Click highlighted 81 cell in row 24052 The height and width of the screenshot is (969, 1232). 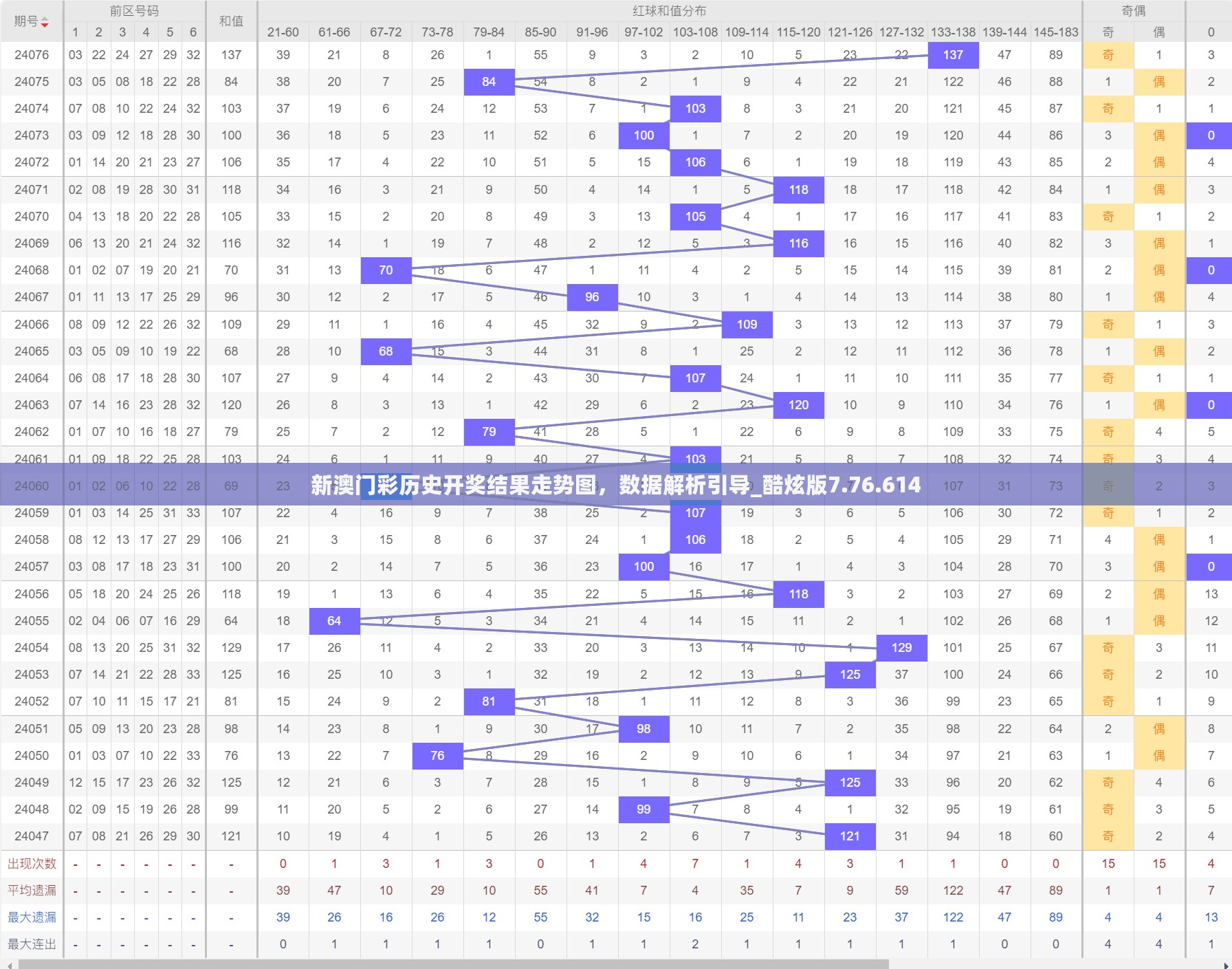click(x=489, y=701)
